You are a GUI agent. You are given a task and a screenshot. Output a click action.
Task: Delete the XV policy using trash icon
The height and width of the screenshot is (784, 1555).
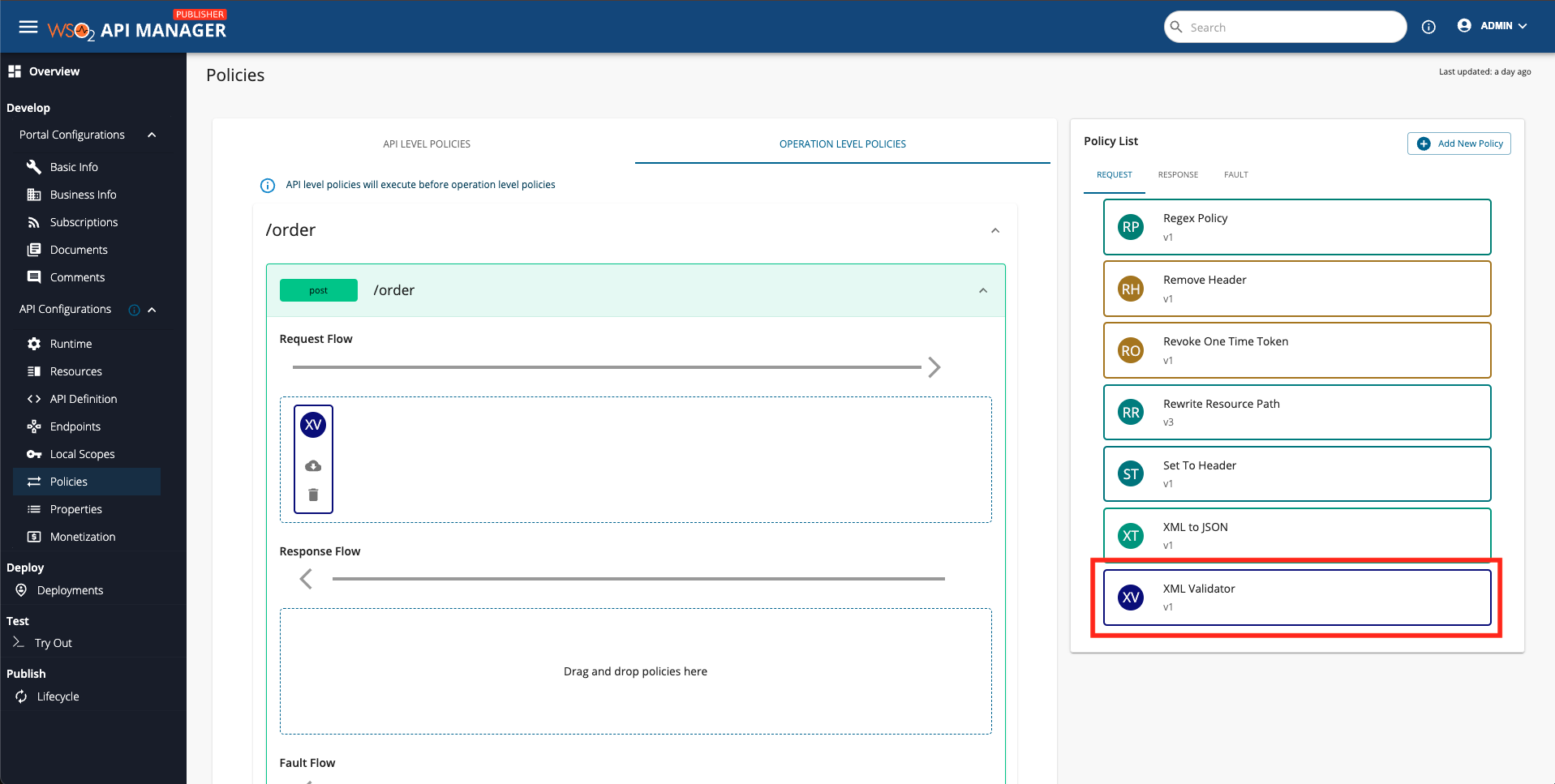(x=313, y=495)
